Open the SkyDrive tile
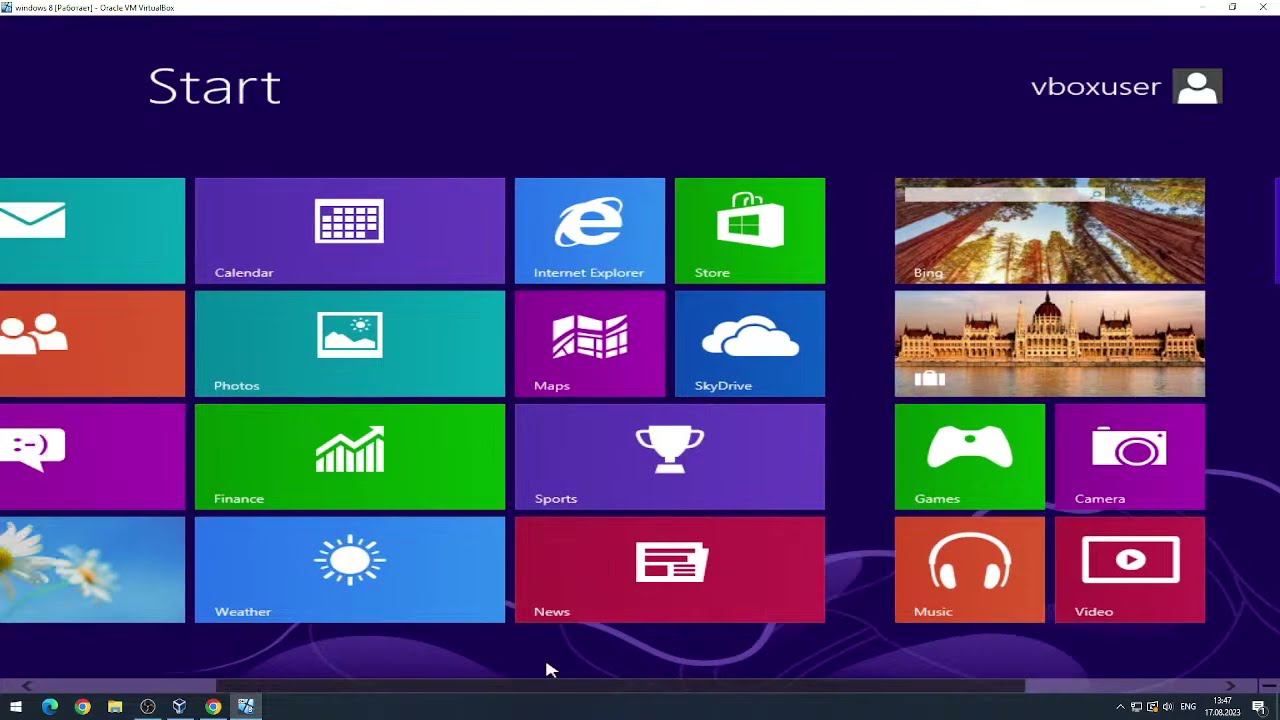The width and height of the screenshot is (1280, 720). pos(750,343)
